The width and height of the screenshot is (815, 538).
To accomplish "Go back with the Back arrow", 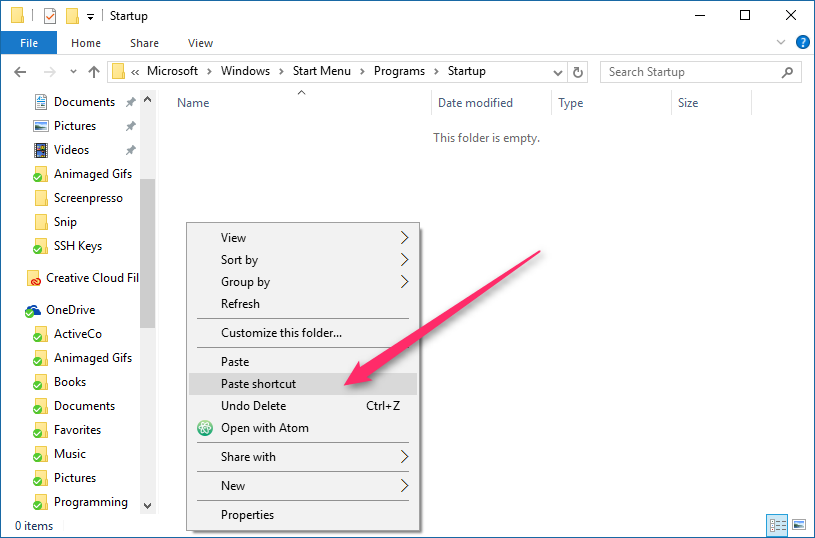I will [20, 72].
